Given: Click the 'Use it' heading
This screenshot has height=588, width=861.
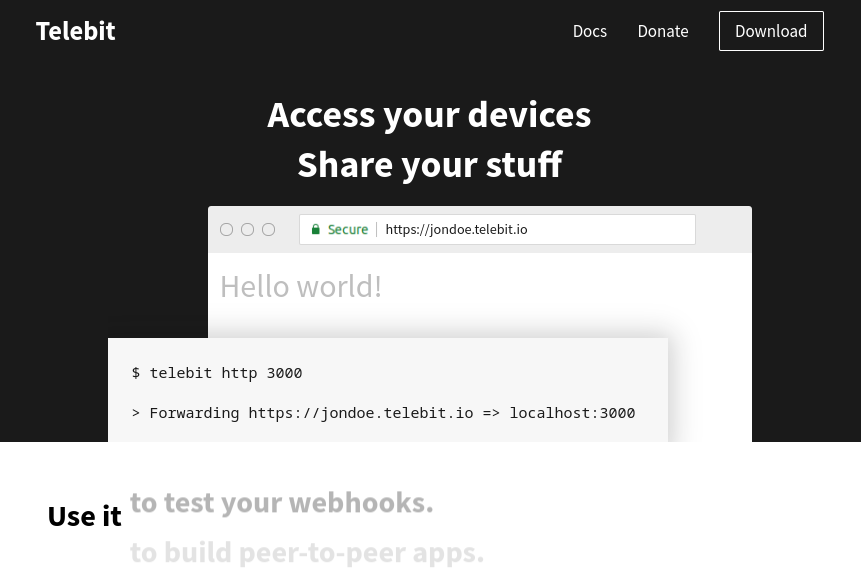Looking at the screenshot, I should (85, 516).
